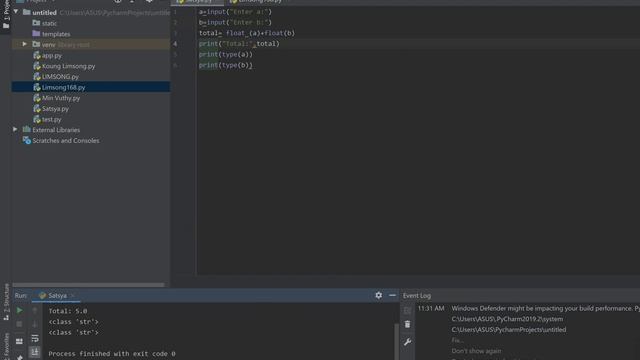
Task: Place cursor on total= float line
Action: point(247,33)
